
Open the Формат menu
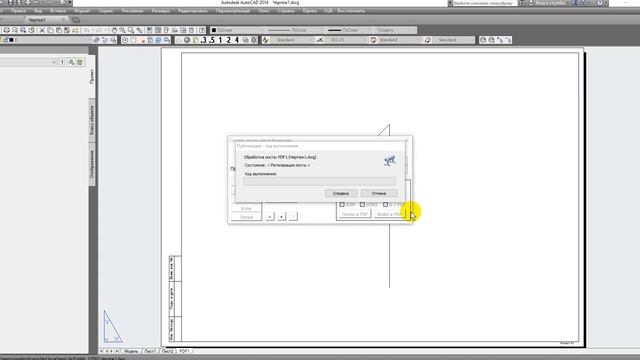[x=82, y=11]
